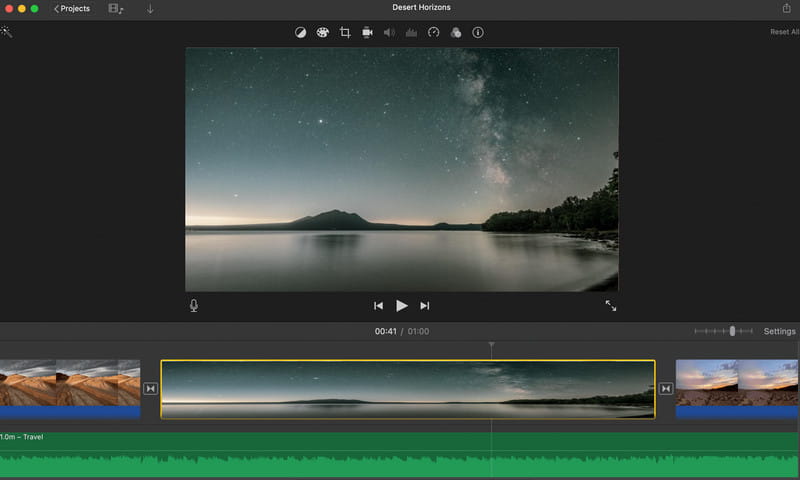Click the import media down arrow
Image resolution: width=800 pixels, height=480 pixels.
(150, 9)
